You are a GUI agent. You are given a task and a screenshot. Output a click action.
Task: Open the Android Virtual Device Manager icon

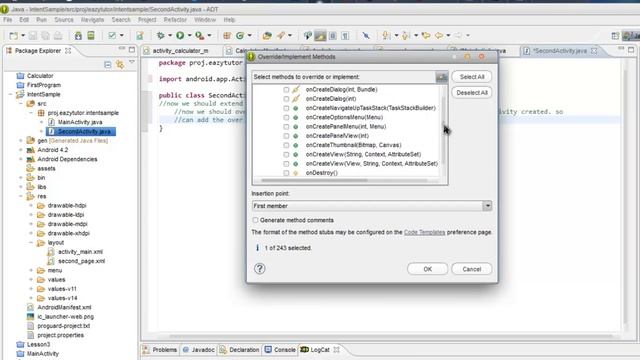[91, 36]
